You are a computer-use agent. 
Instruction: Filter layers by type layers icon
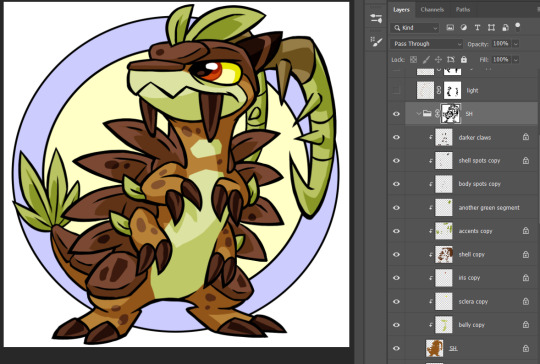tap(477, 28)
